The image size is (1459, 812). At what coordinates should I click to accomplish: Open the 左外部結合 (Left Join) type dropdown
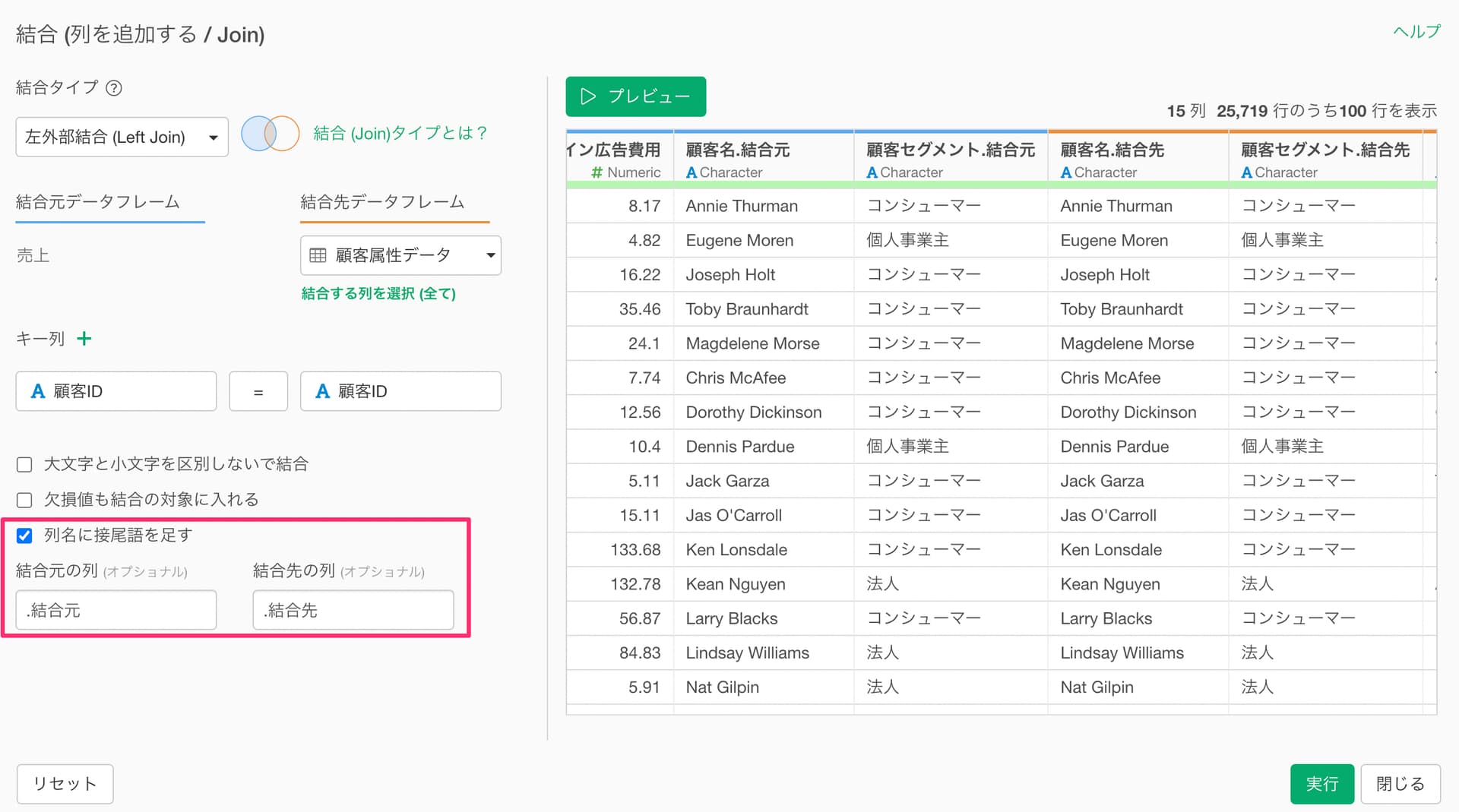coord(122,137)
